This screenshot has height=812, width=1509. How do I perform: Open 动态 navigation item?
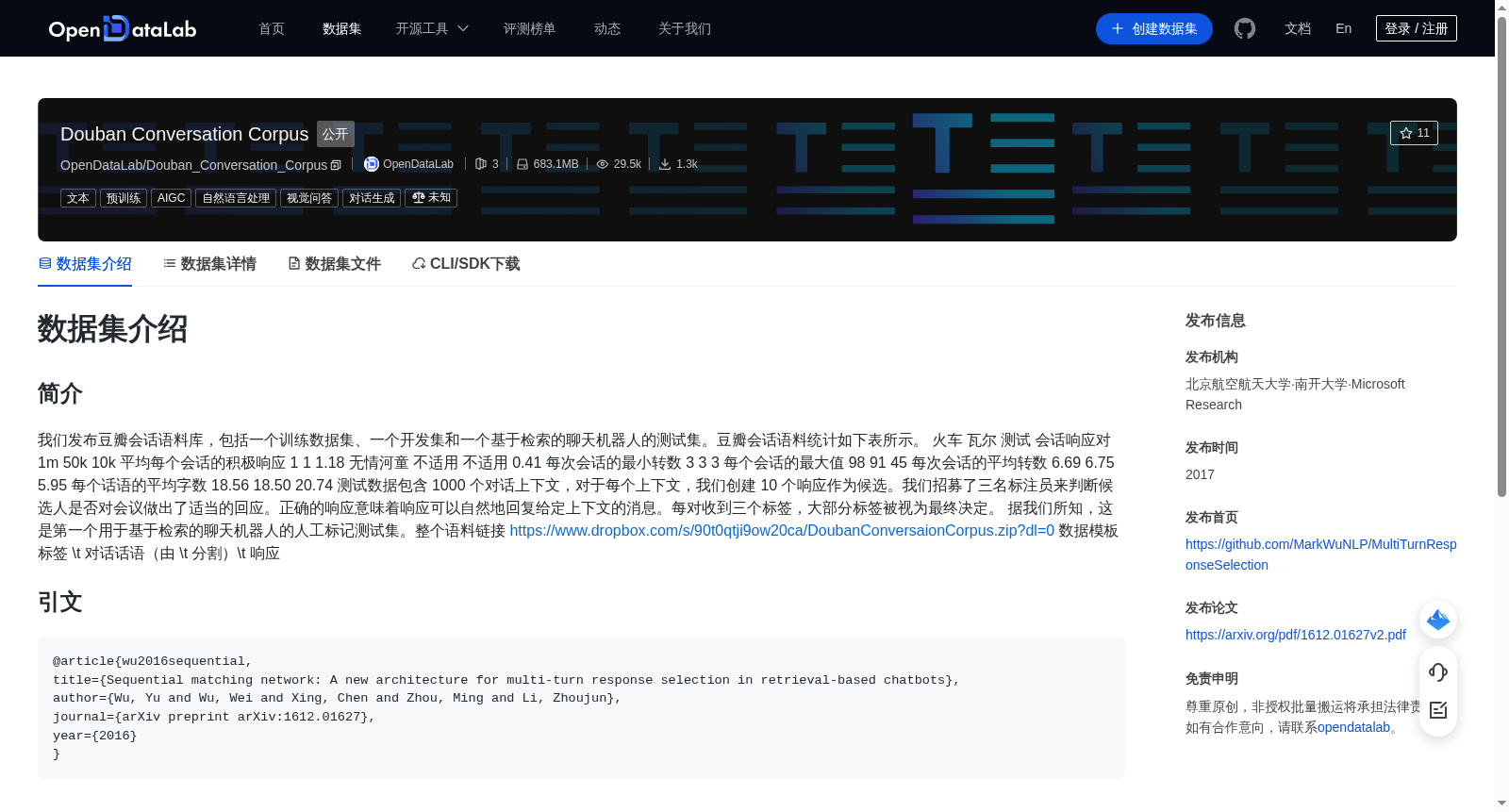coord(607,28)
